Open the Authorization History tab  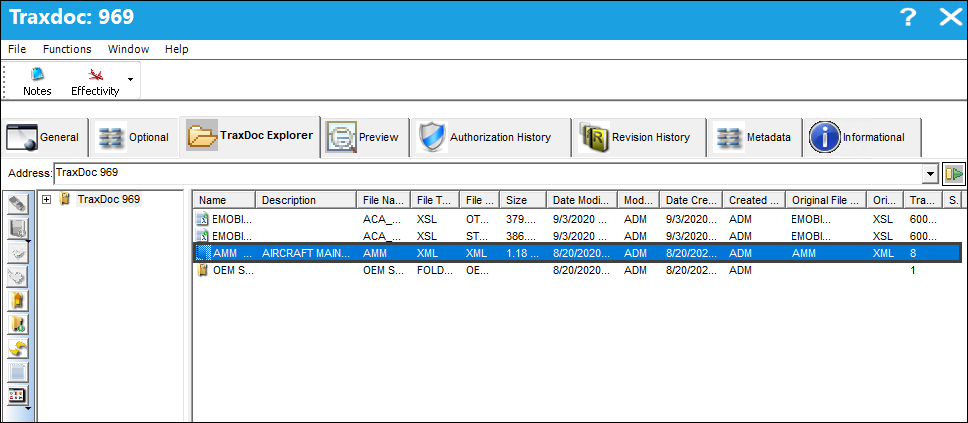coord(491,137)
